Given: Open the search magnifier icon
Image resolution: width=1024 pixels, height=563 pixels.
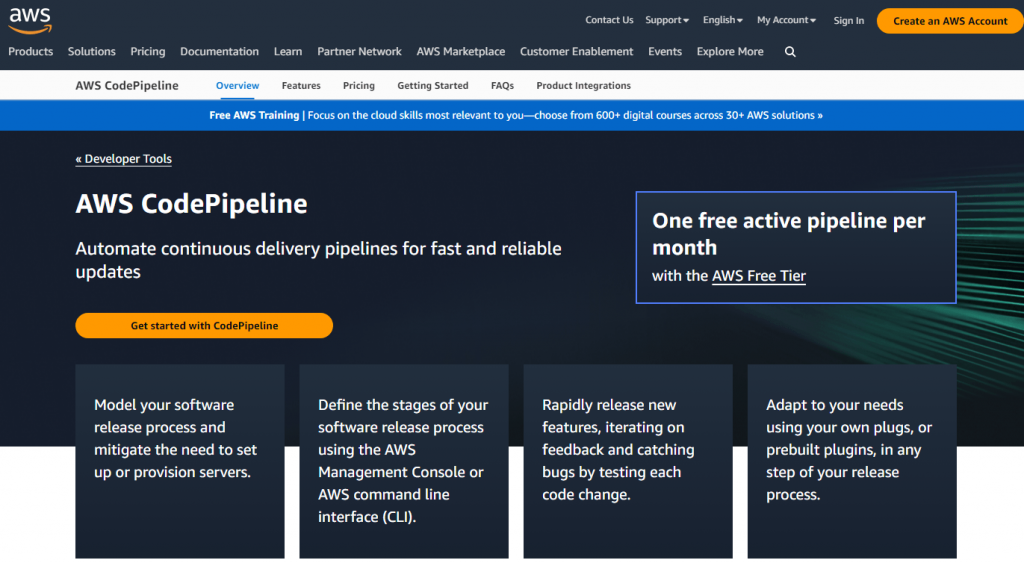Looking at the screenshot, I should point(790,52).
